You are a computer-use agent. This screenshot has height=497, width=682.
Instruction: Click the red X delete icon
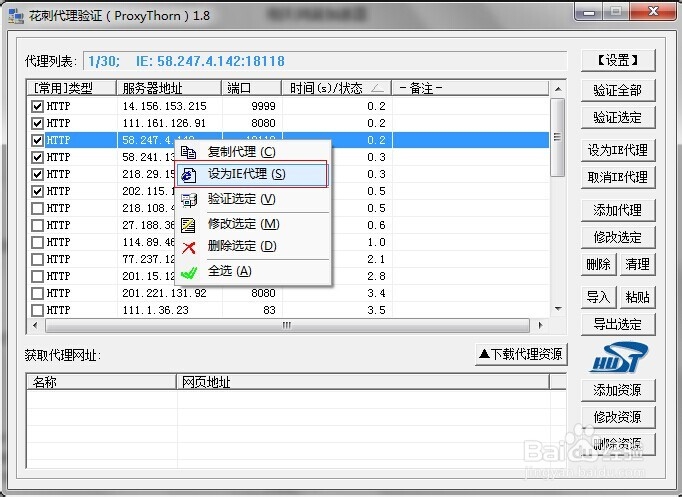(x=188, y=248)
